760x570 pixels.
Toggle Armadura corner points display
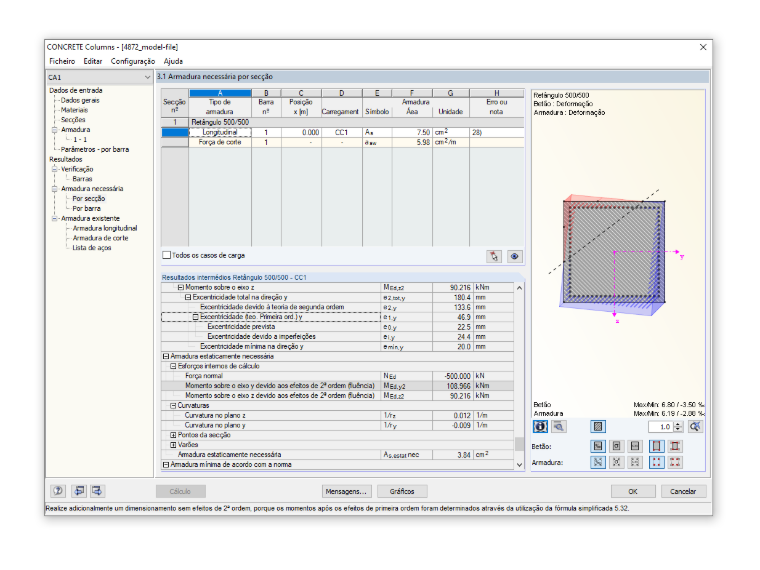point(656,462)
